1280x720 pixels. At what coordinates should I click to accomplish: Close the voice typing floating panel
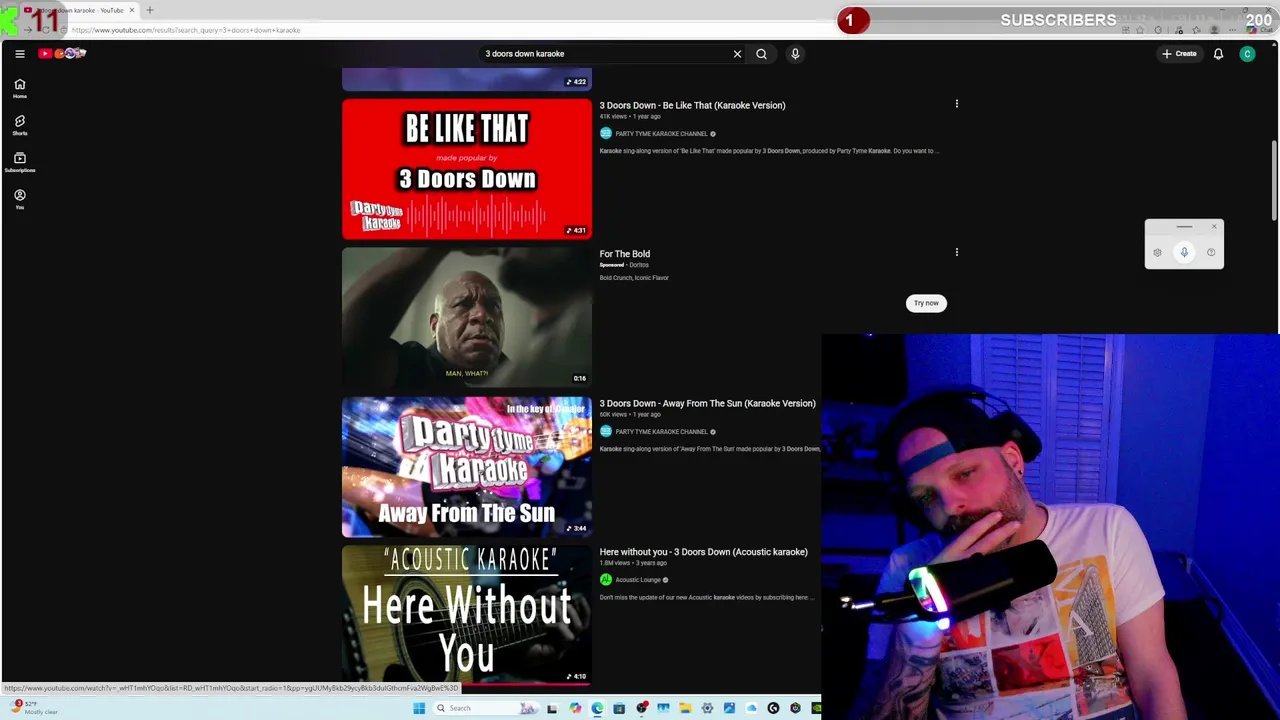pyautogui.click(x=1214, y=226)
